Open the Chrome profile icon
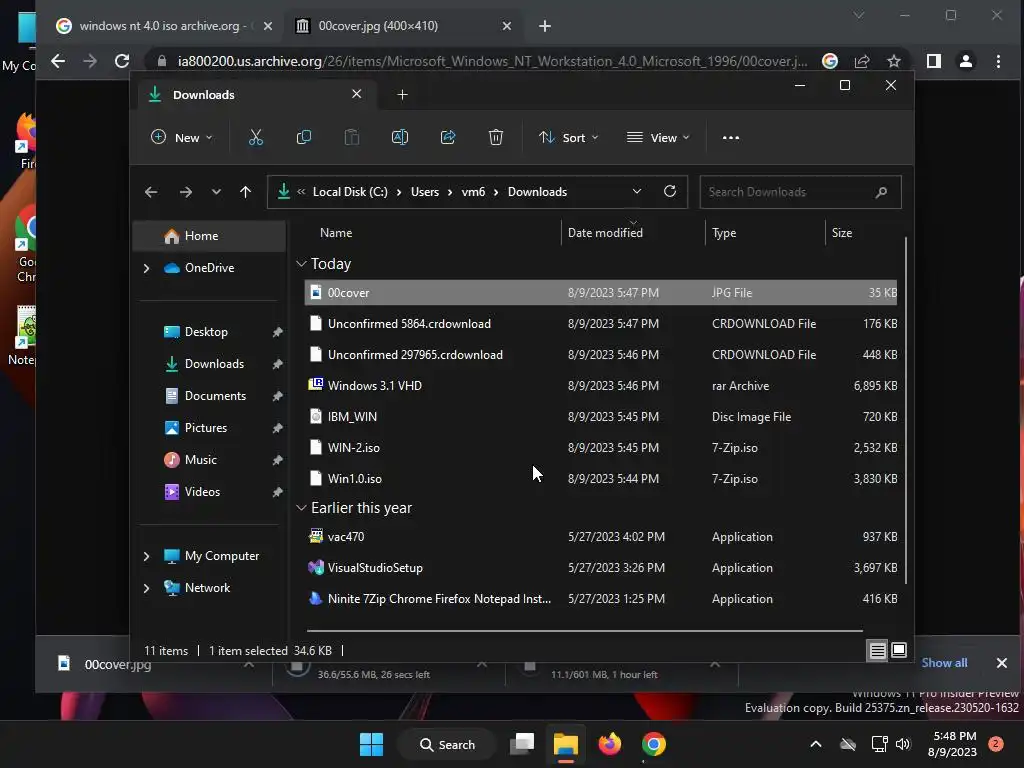This screenshot has width=1024, height=768. [966, 61]
